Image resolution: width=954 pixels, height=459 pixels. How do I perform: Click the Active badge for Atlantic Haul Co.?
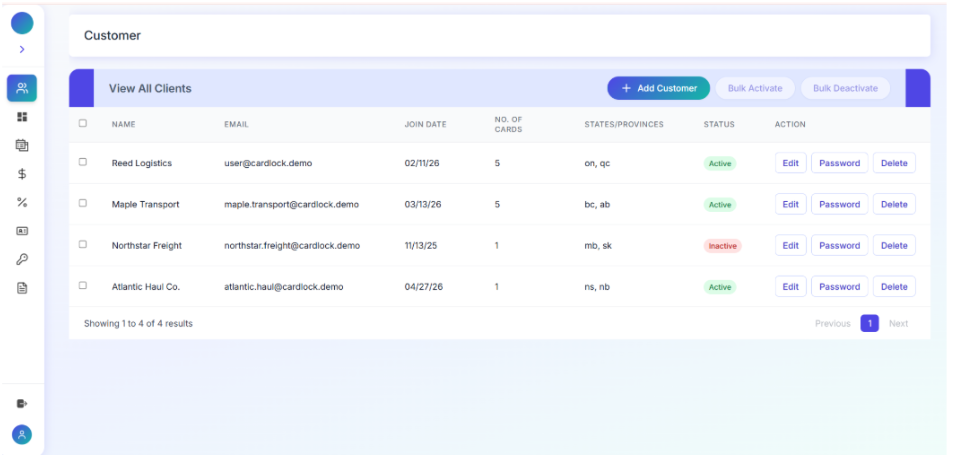tap(720, 287)
